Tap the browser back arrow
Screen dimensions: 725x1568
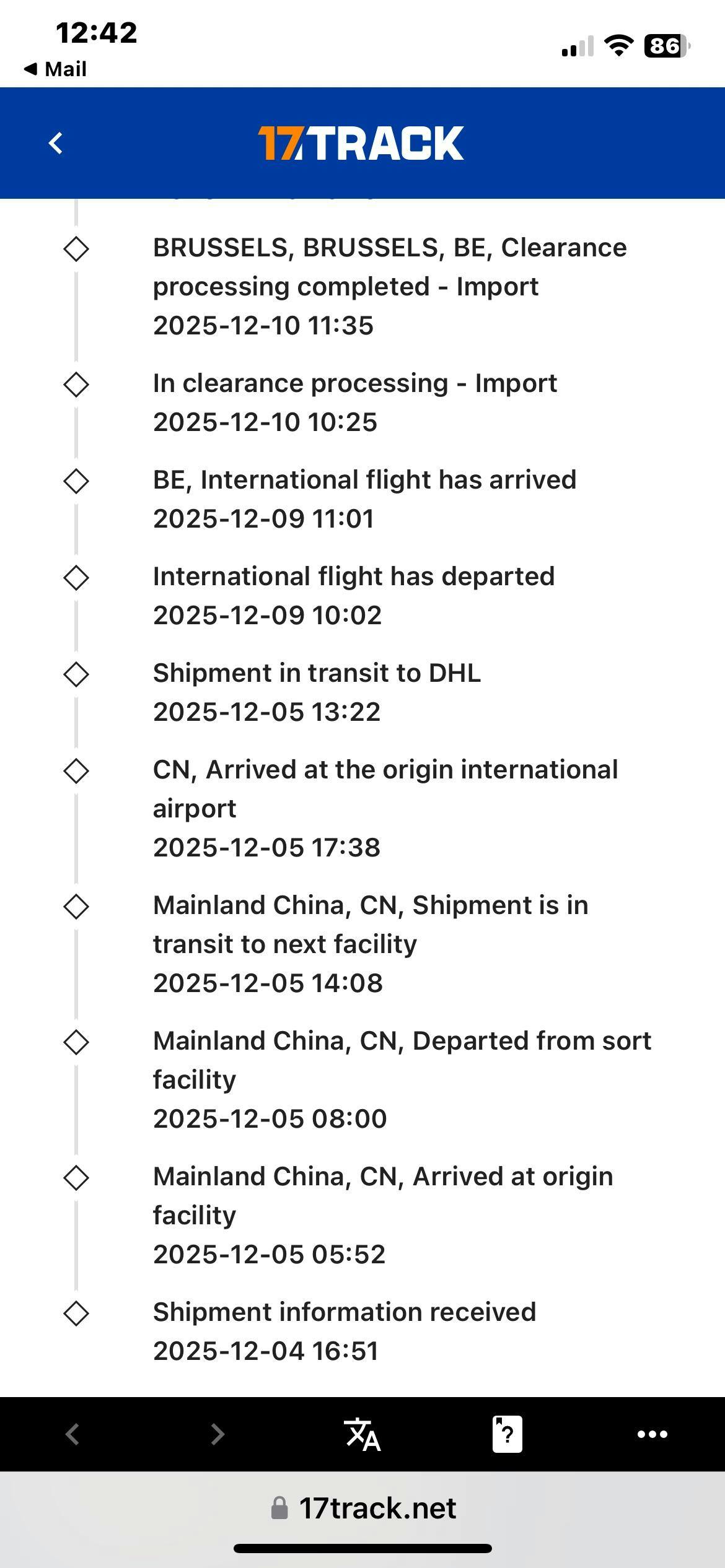[72, 1434]
